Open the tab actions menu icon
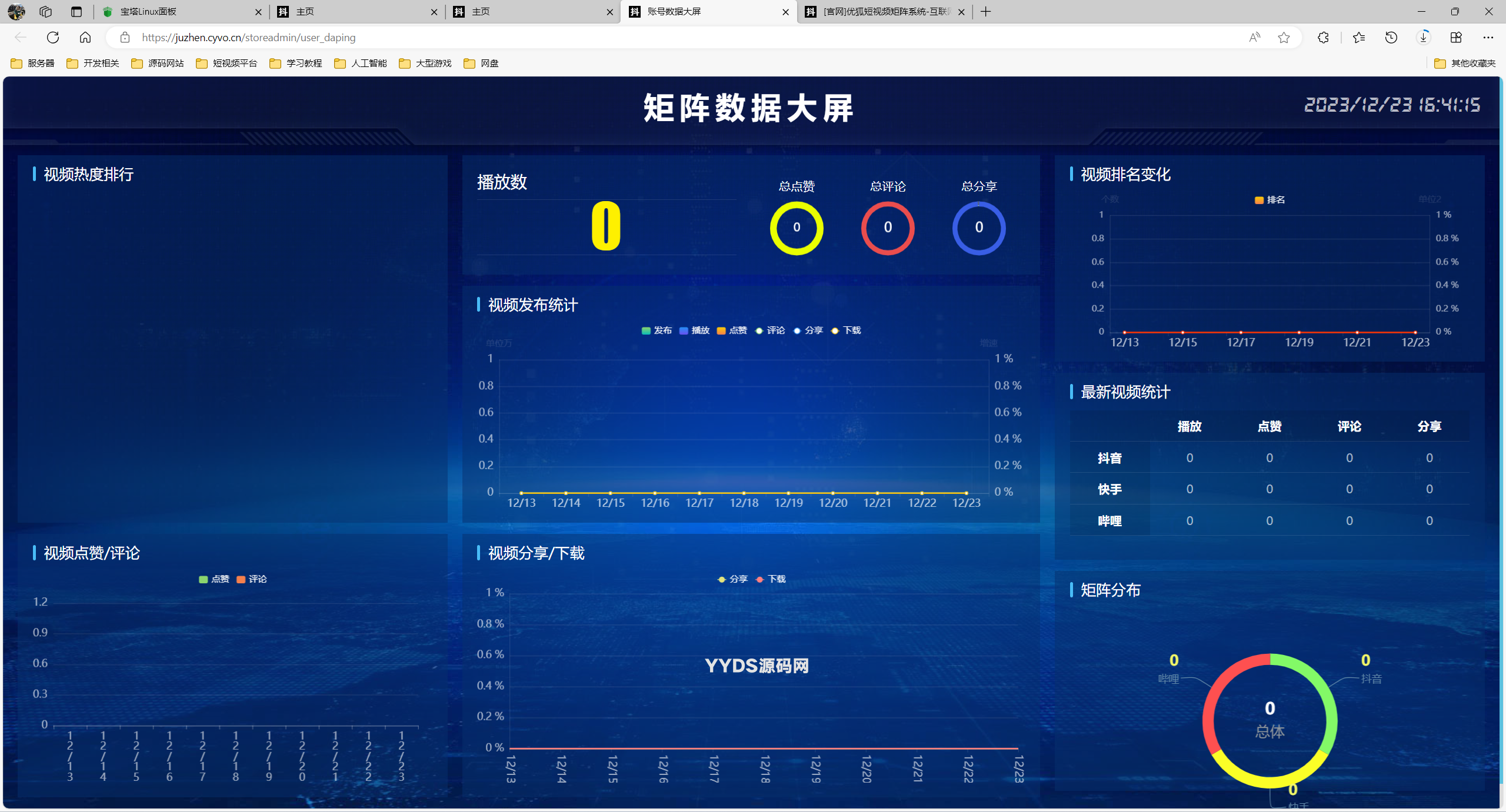The width and height of the screenshot is (1506, 812). (76, 12)
